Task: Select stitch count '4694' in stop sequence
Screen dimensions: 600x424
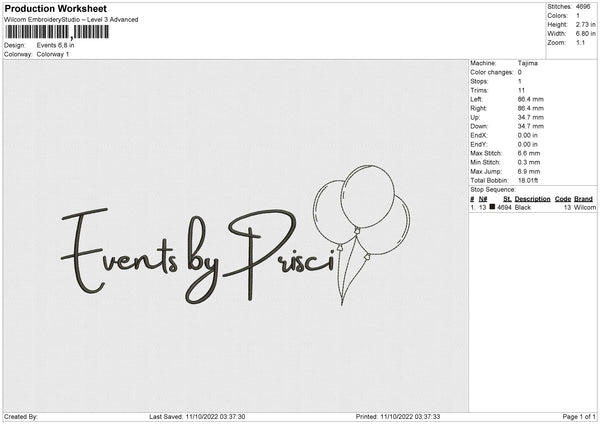Action: point(504,207)
